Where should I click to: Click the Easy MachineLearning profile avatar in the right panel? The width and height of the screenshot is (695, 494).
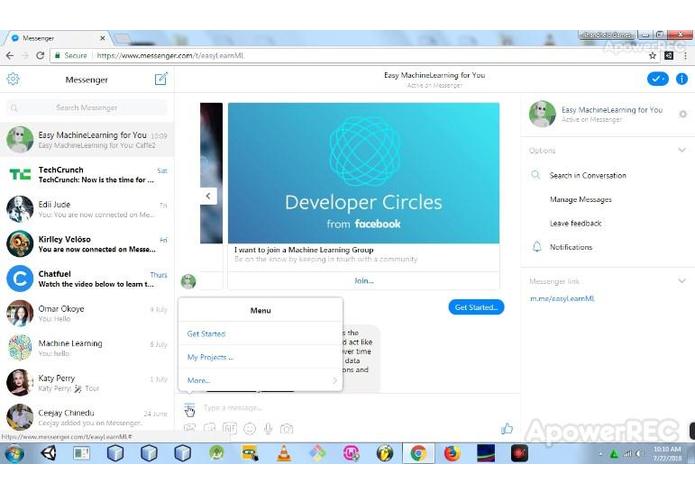pyautogui.click(x=542, y=114)
